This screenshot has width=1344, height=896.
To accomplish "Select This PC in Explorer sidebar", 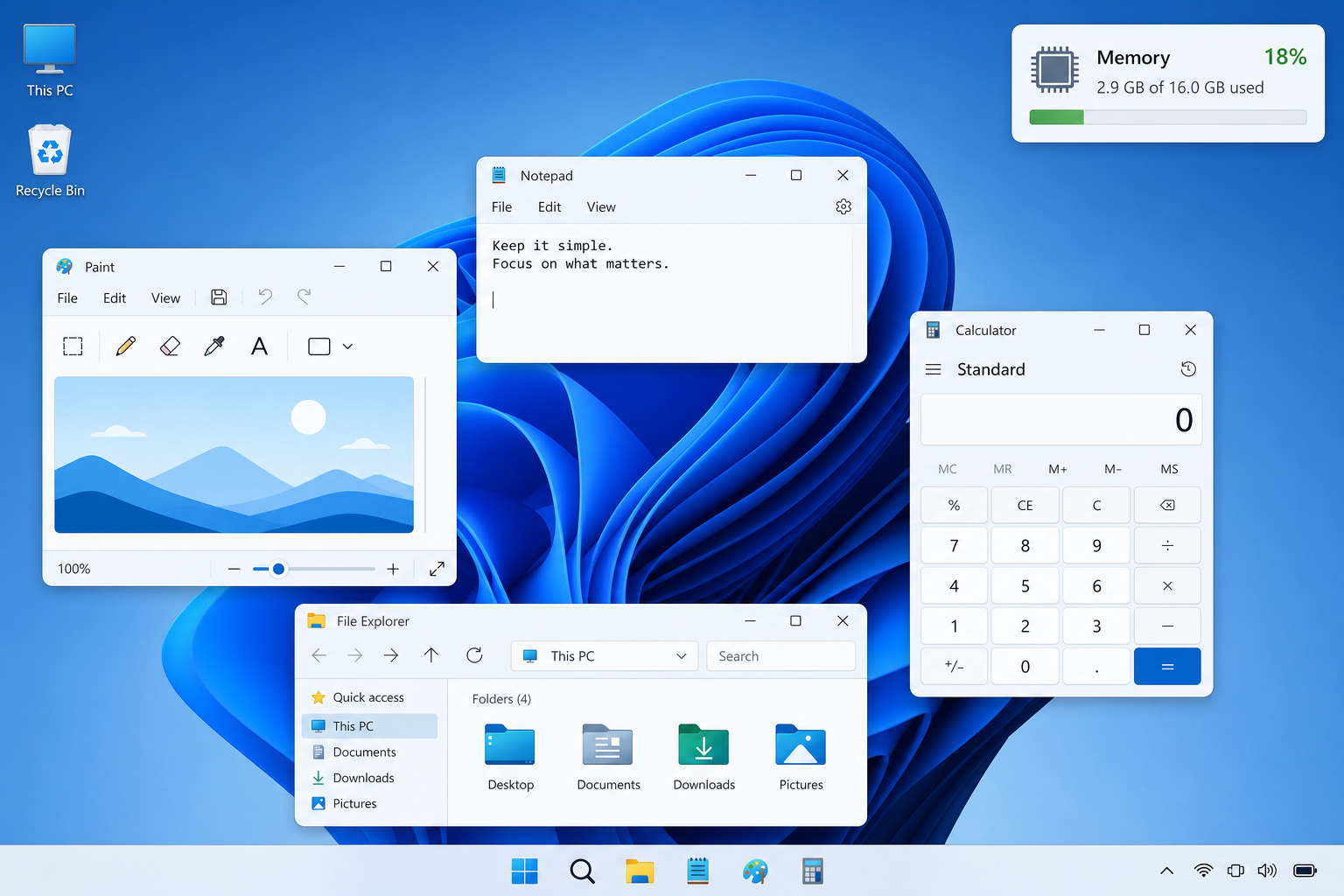I will click(x=369, y=726).
